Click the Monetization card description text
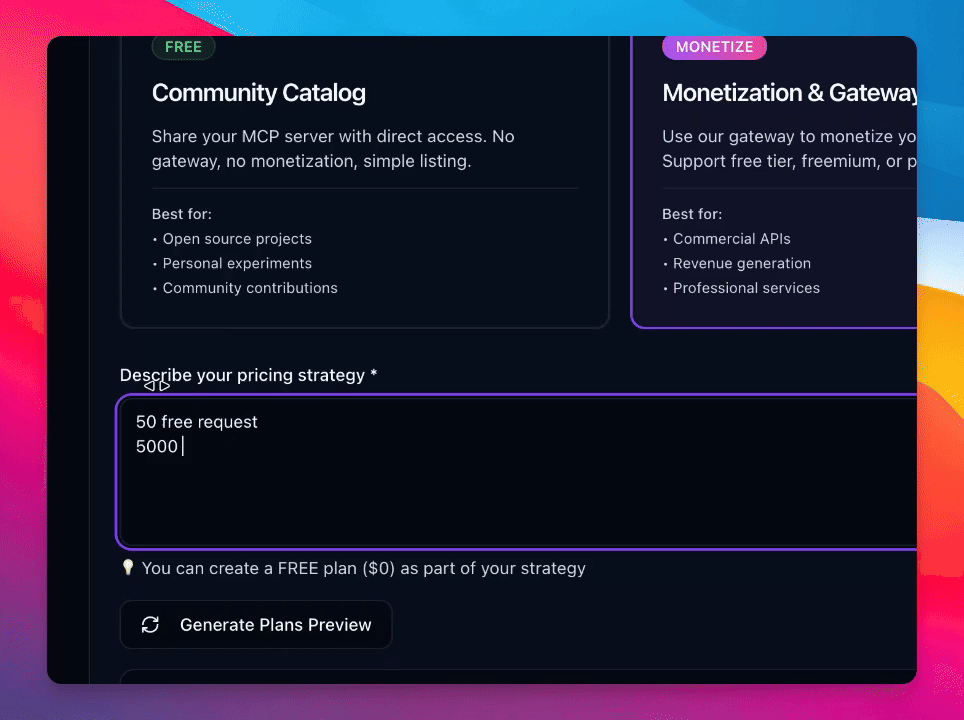The width and height of the screenshot is (964, 720). tap(788, 148)
